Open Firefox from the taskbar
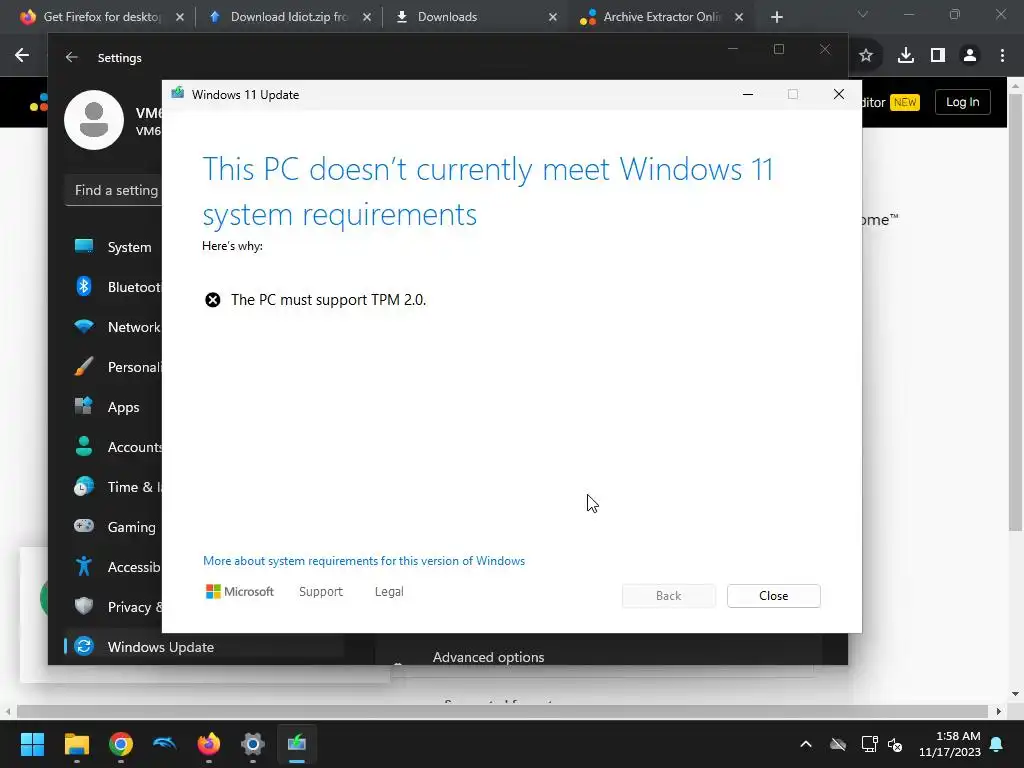The image size is (1024, 768). (208, 744)
